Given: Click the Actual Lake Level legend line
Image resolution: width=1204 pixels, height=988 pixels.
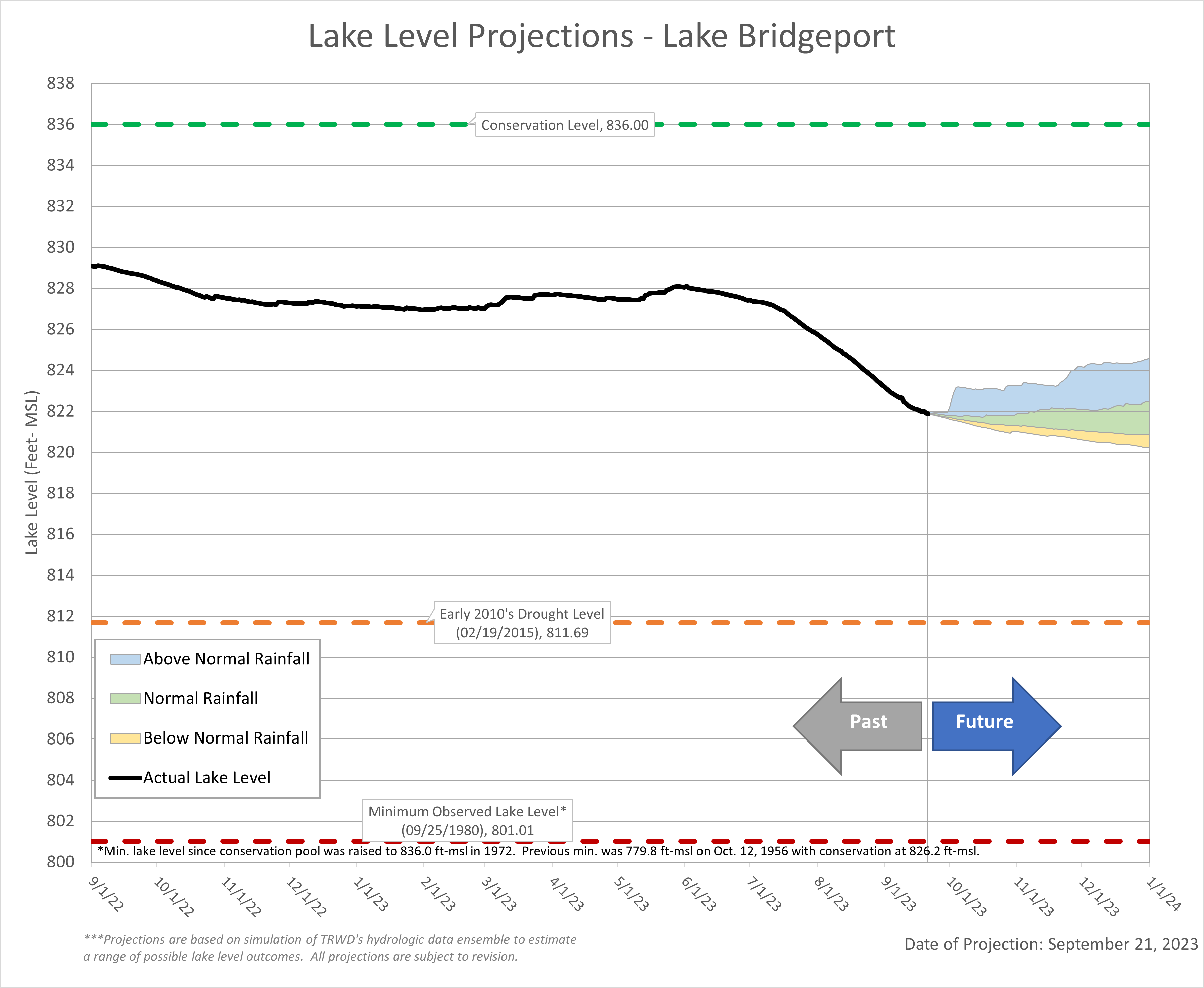Looking at the screenshot, I should (x=125, y=778).
